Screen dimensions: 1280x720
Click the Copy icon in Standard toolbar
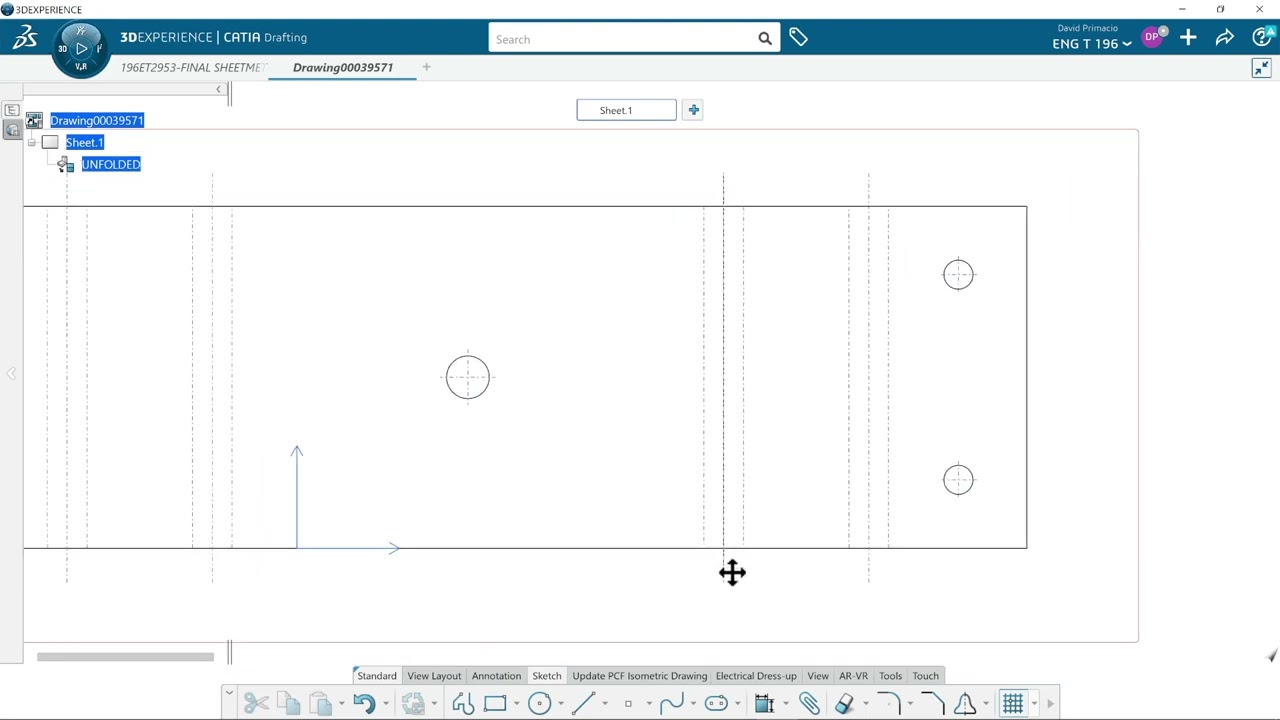[x=288, y=704]
